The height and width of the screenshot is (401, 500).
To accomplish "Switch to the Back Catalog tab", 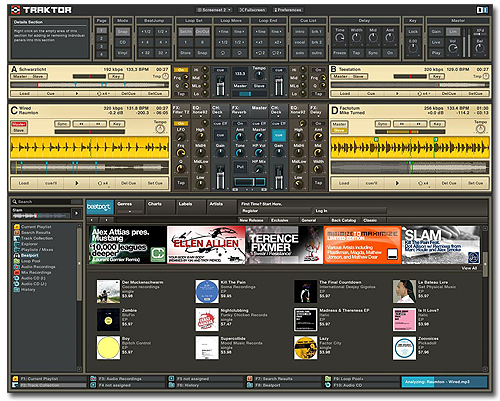I will point(343,220).
